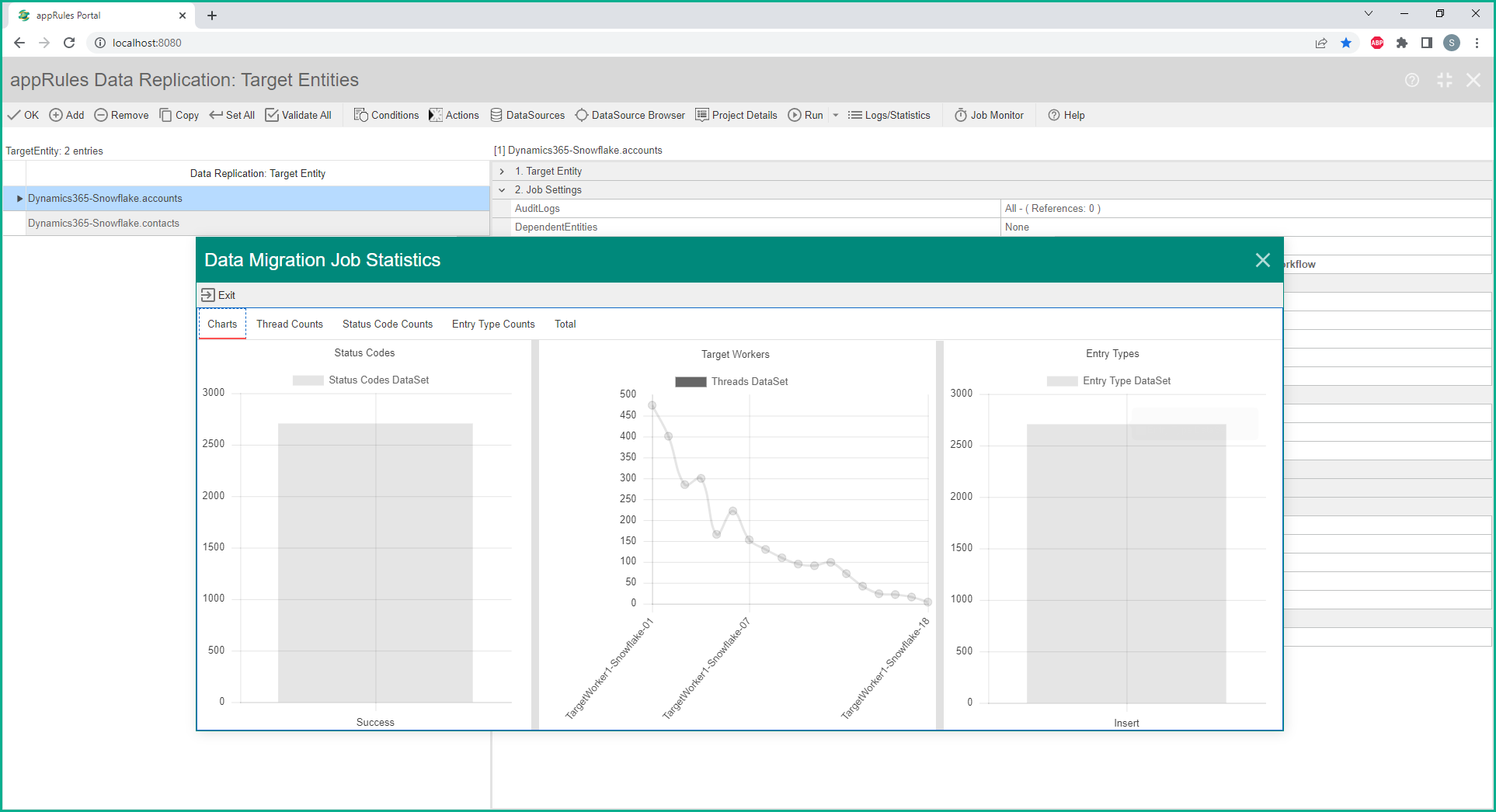Screen dimensions: 1496x812
Task: Switch to the Status Code Counts tab
Action: (388, 324)
